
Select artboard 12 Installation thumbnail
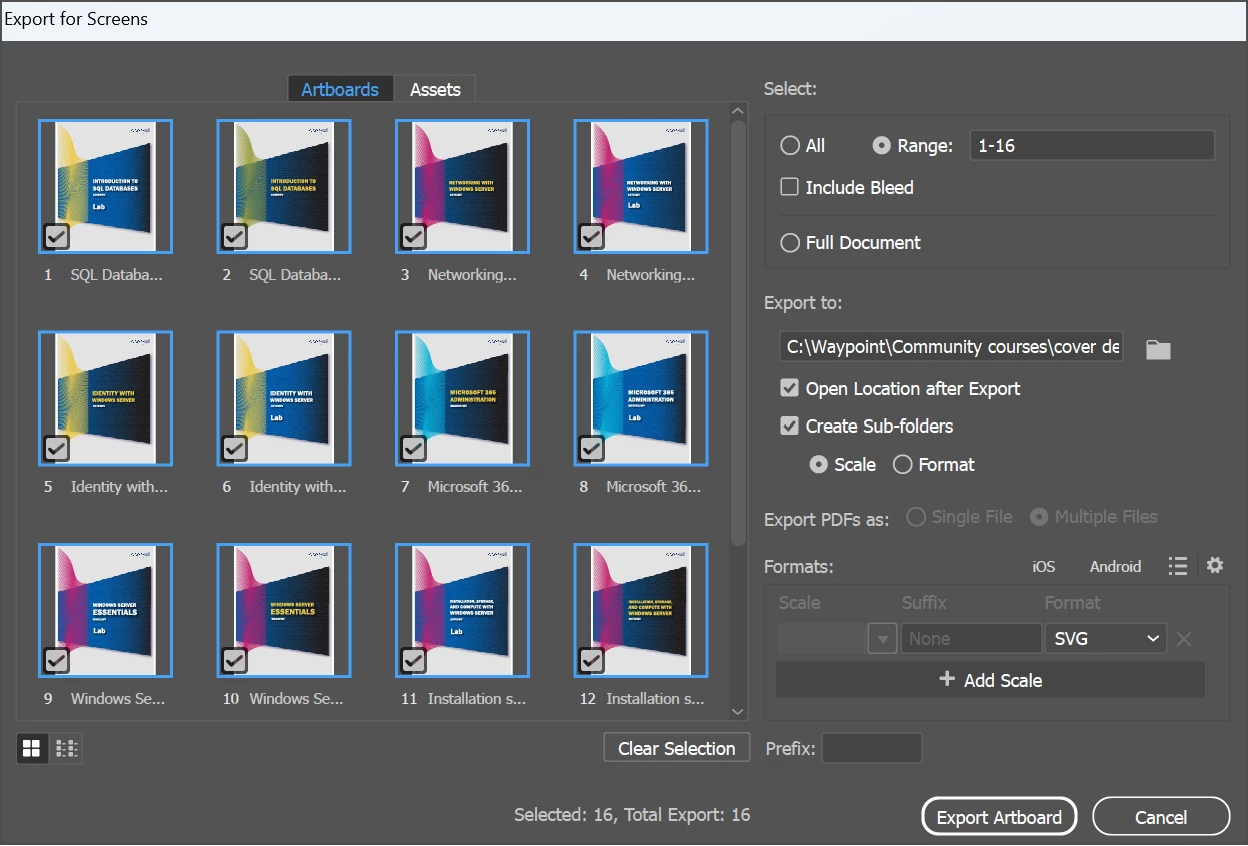click(x=641, y=610)
